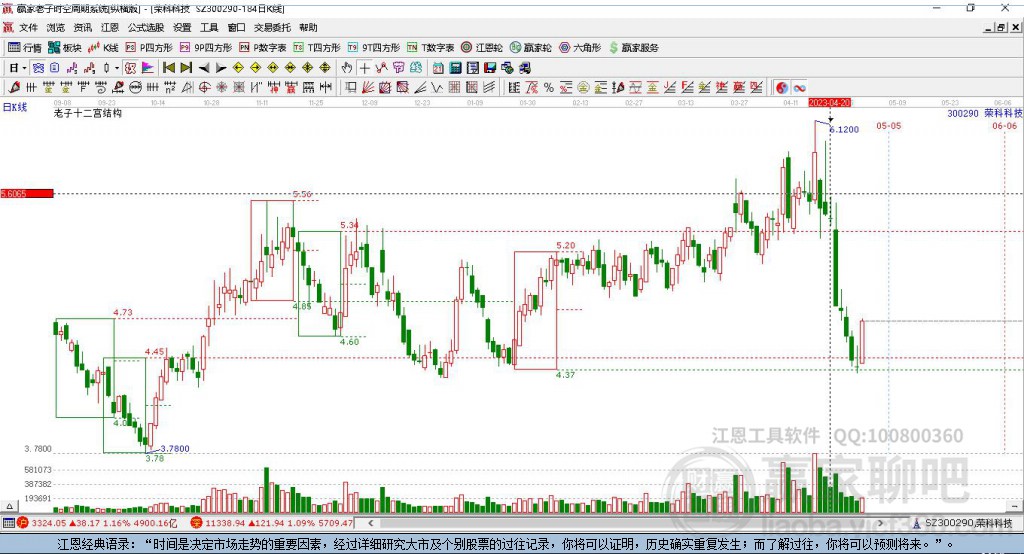Click the black right arrow icon
Viewport: 1024px width, 554px height.
pos(221,68)
